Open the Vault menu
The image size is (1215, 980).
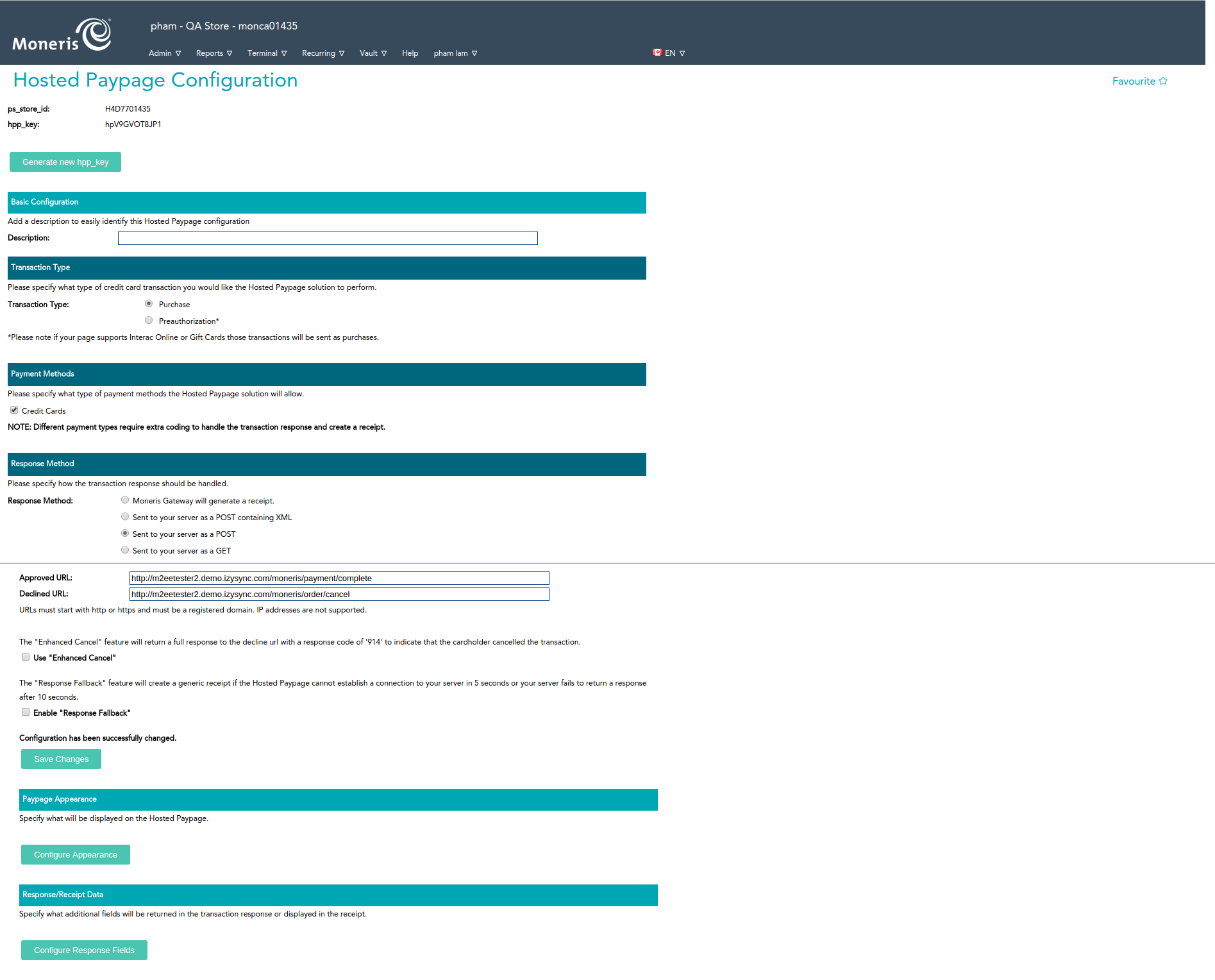373,53
